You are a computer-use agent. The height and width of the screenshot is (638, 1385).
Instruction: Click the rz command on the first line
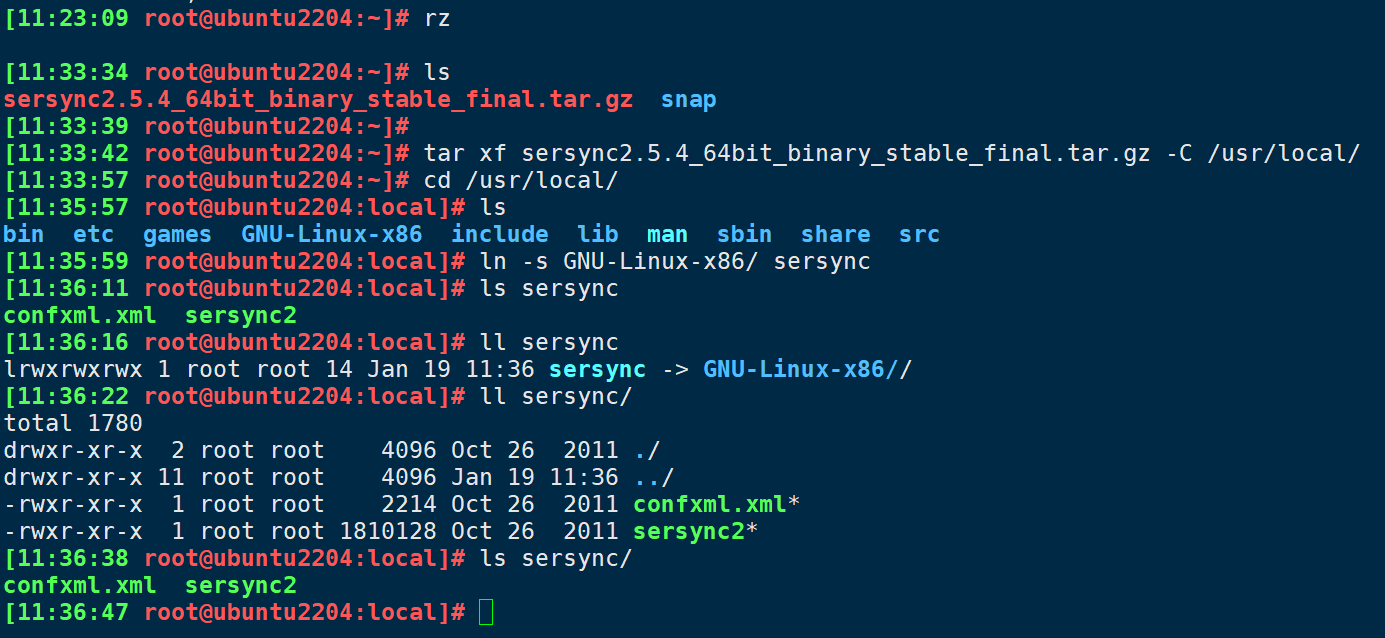pos(437,18)
